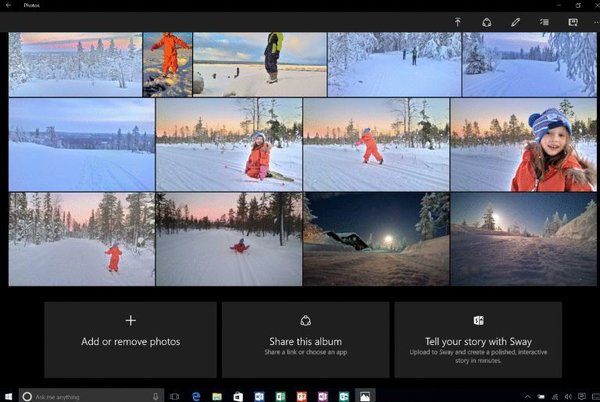
Task: Click the back arrow in Photos
Action: [x=8, y=5]
